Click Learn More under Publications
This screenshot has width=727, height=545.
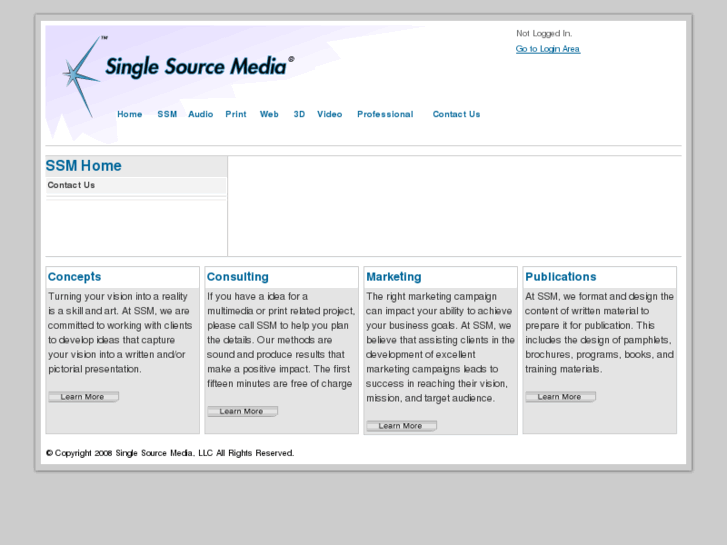pos(561,397)
